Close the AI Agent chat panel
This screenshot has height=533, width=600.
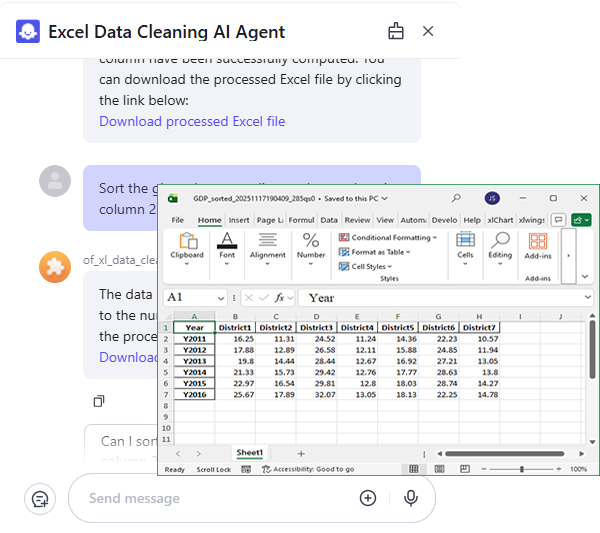pos(428,31)
